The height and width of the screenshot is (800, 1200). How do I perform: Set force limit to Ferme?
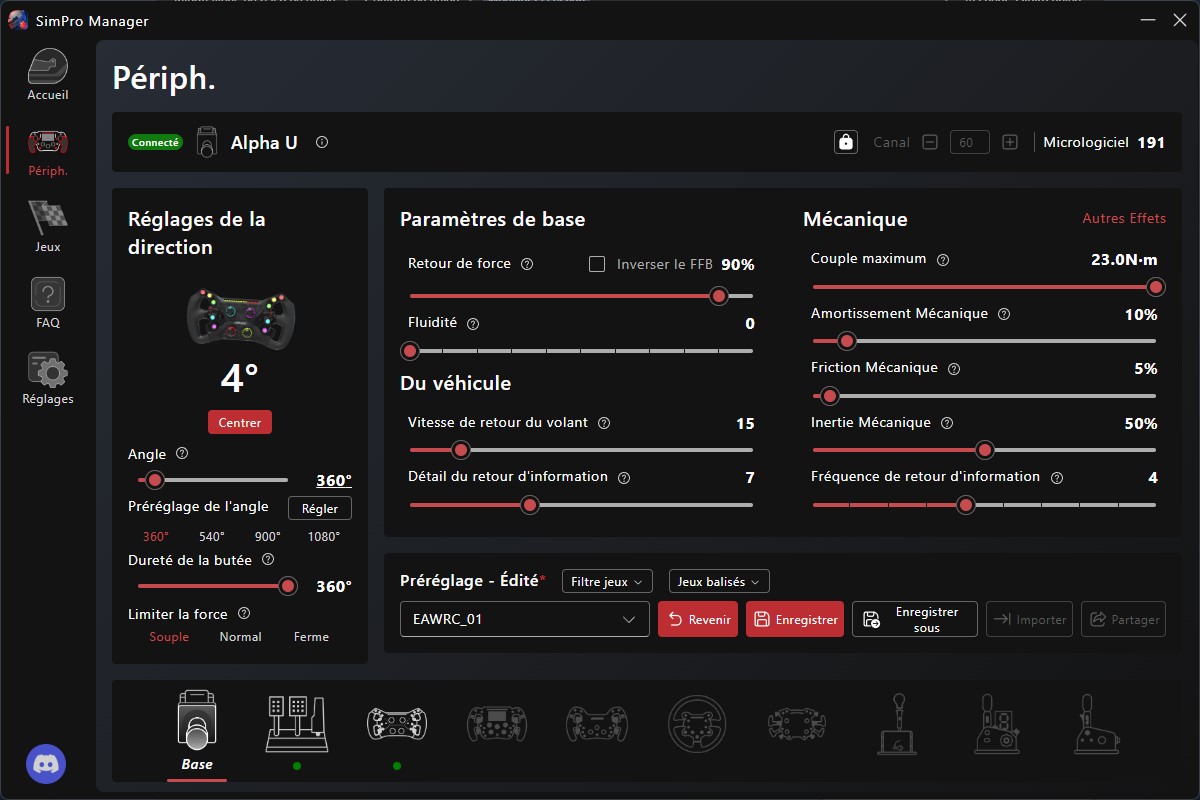pyautogui.click(x=311, y=637)
